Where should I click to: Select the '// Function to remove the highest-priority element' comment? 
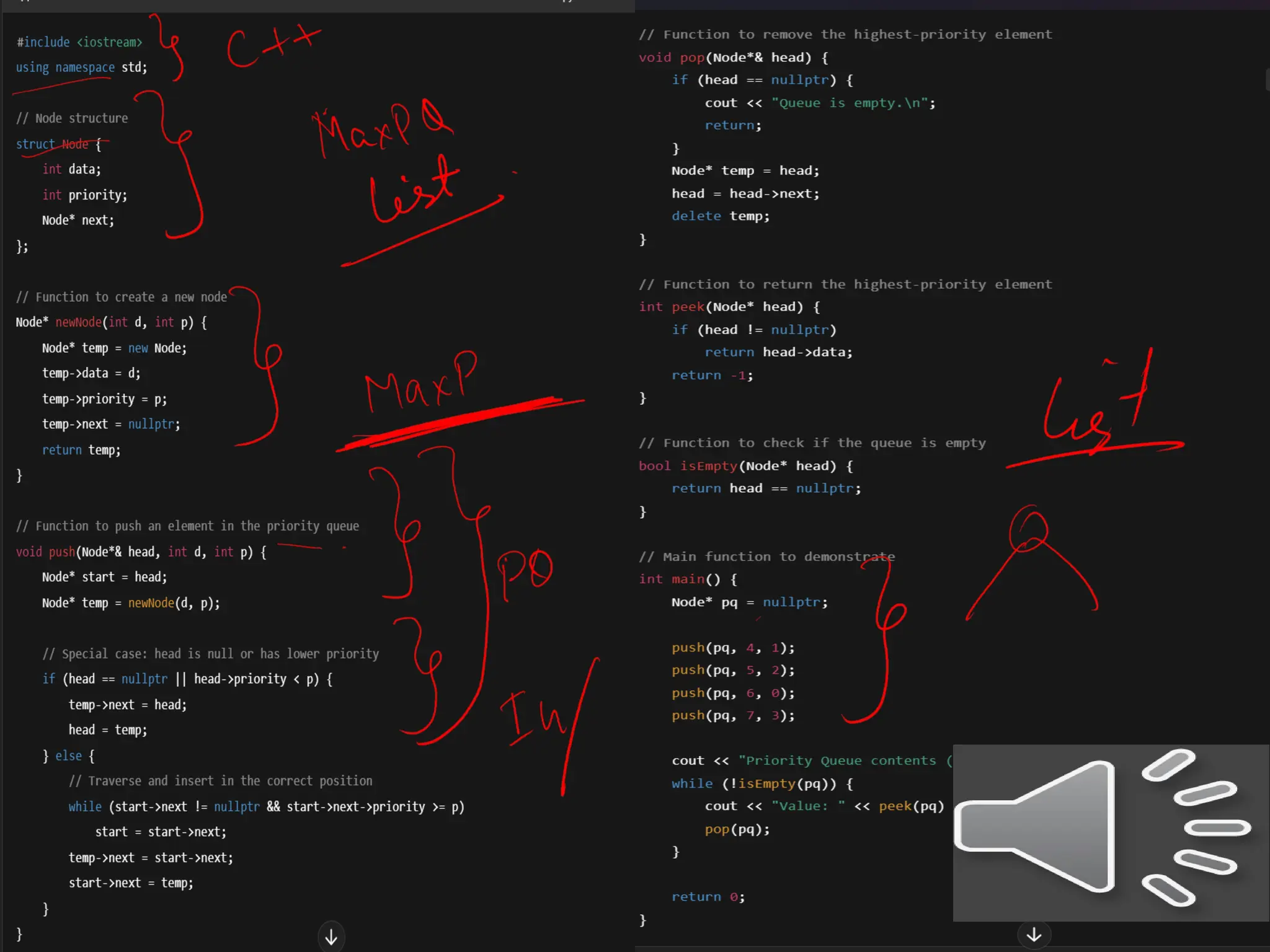tap(846, 35)
